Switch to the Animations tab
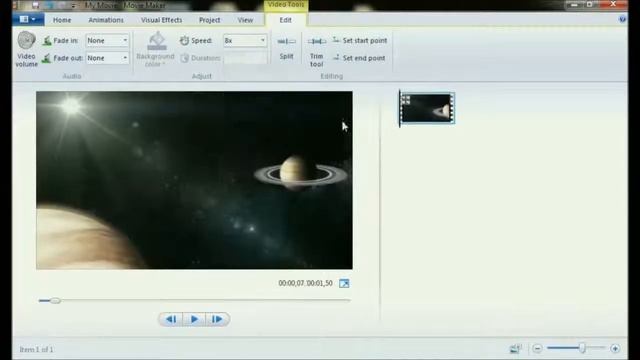 (x=106, y=20)
